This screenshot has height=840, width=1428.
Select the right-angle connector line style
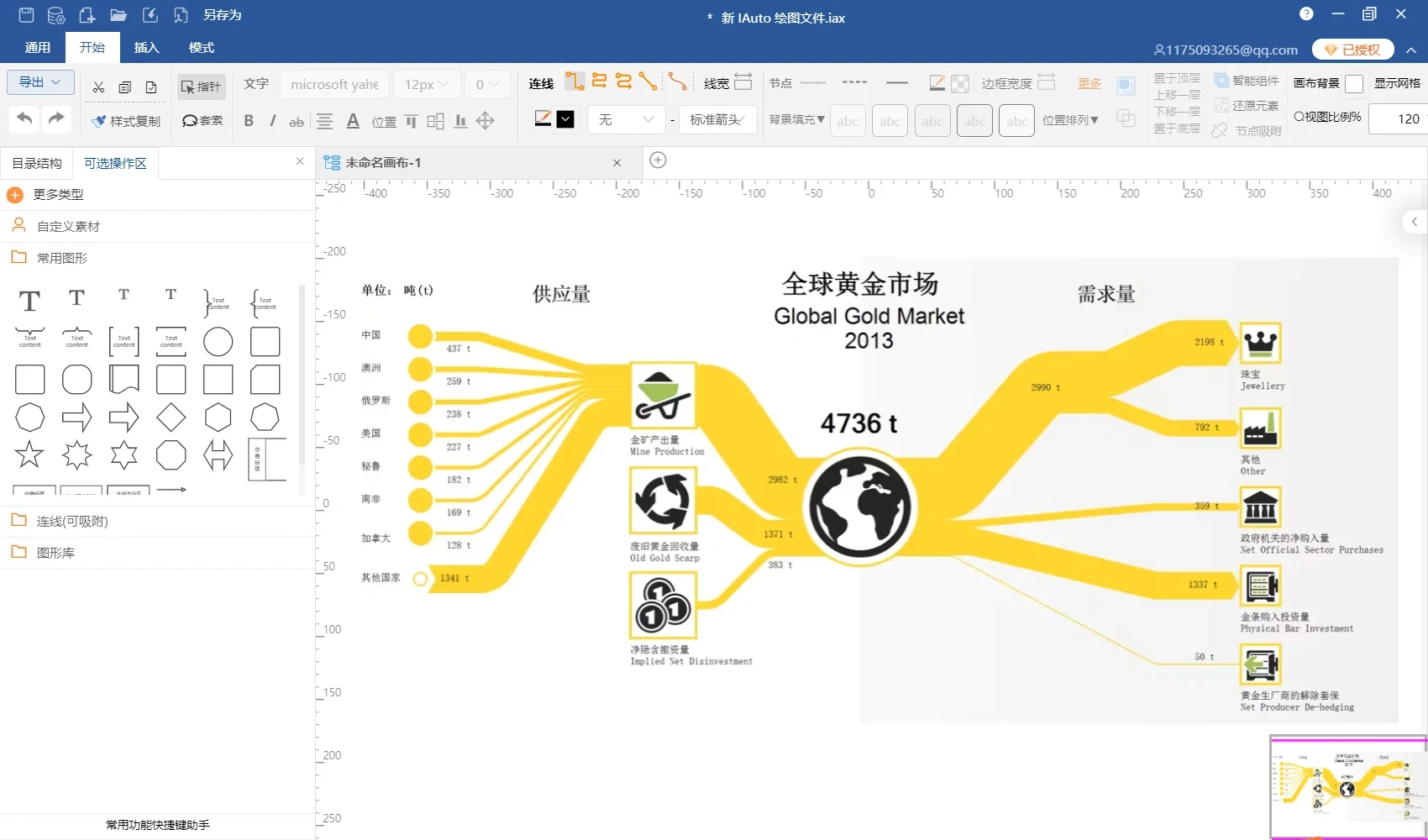[575, 81]
